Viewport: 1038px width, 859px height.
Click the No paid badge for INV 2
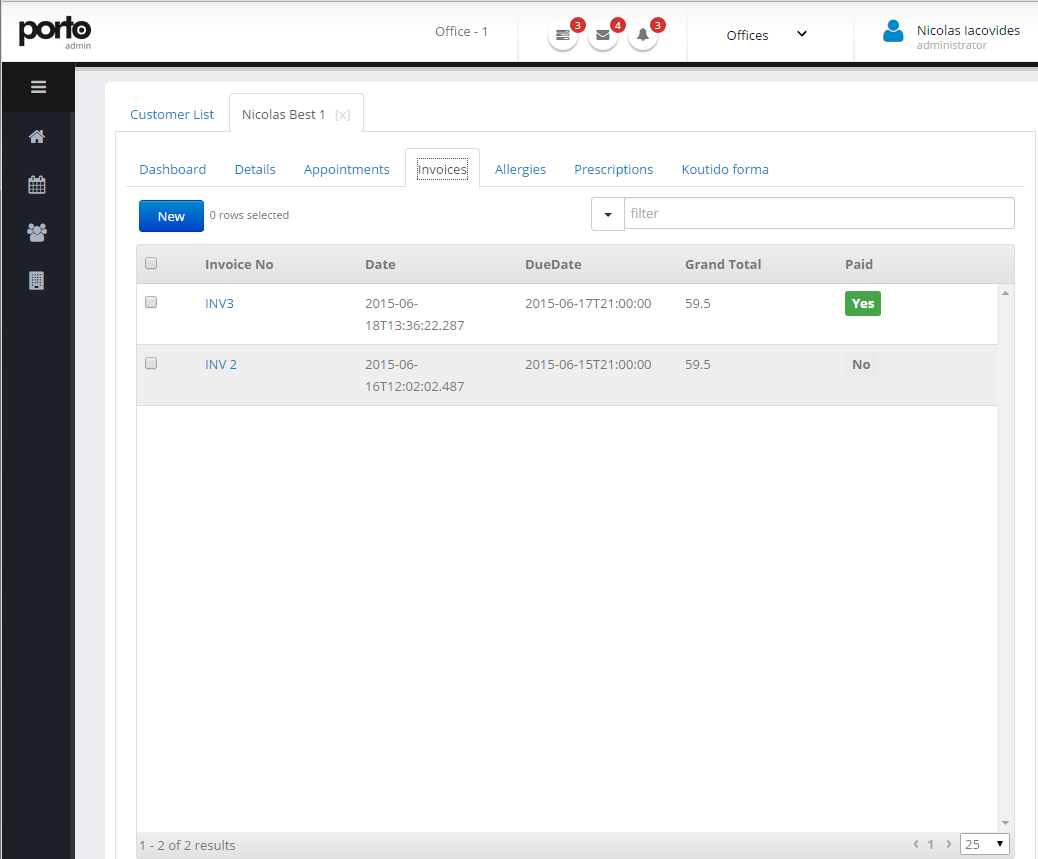(x=861, y=365)
